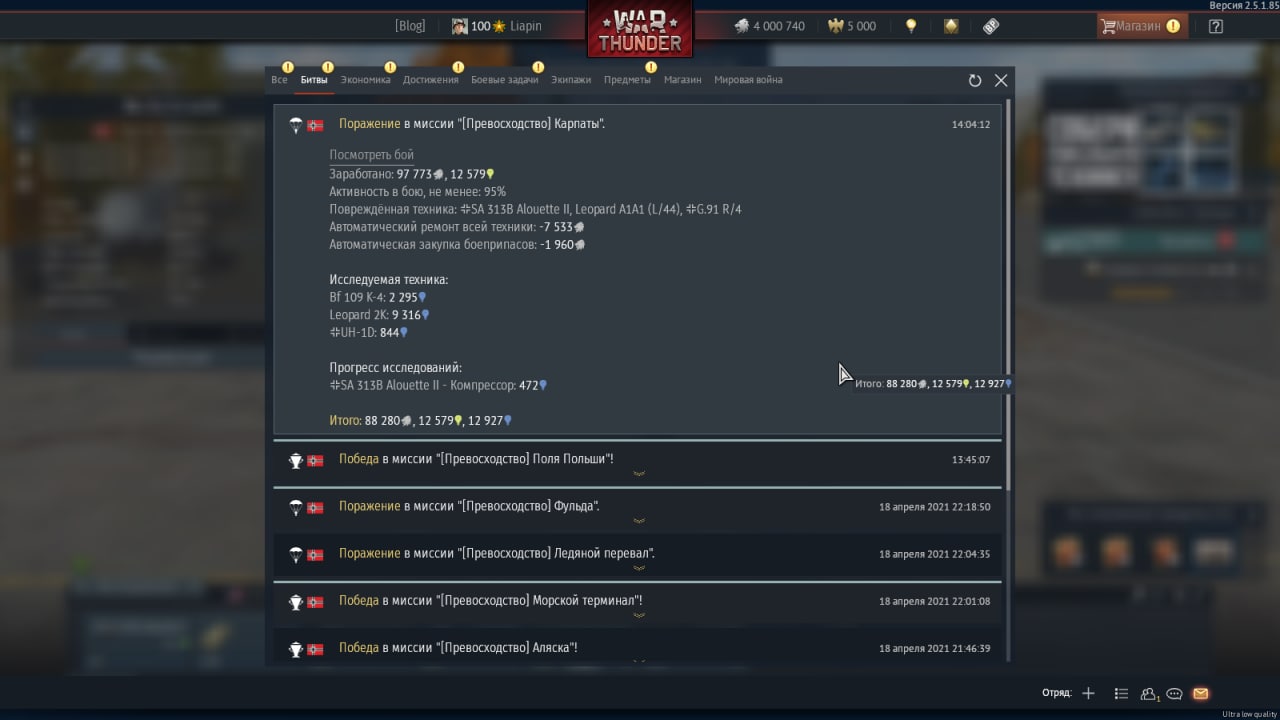Click the refresh icon in the message log
This screenshot has height=720, width=1280.
[975, 81]
